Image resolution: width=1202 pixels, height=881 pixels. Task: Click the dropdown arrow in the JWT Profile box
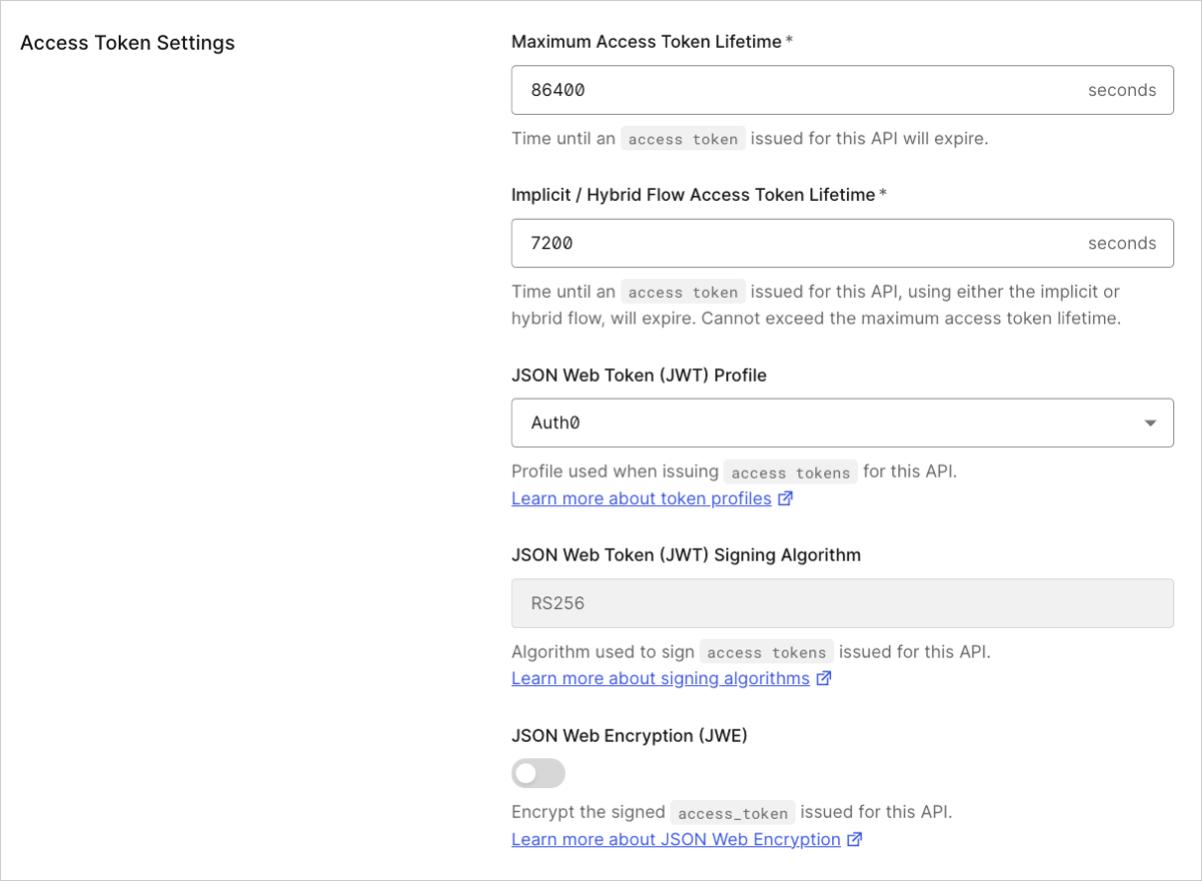[x=1149, y=423]
